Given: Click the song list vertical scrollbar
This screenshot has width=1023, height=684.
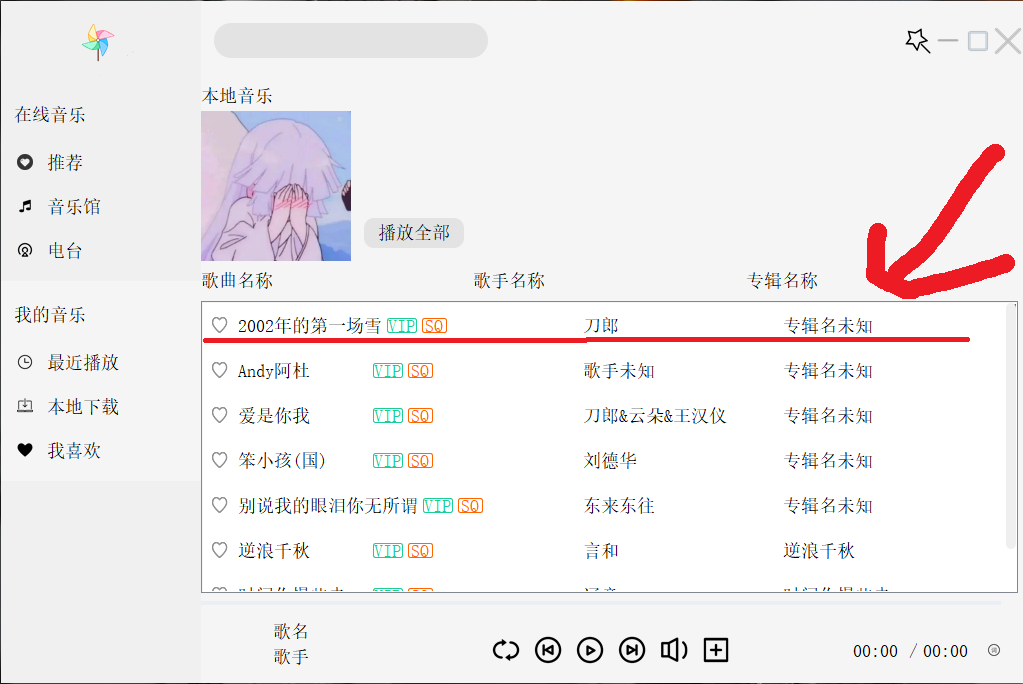Looking at the screenshot, I should click(x=1011, y=427).
